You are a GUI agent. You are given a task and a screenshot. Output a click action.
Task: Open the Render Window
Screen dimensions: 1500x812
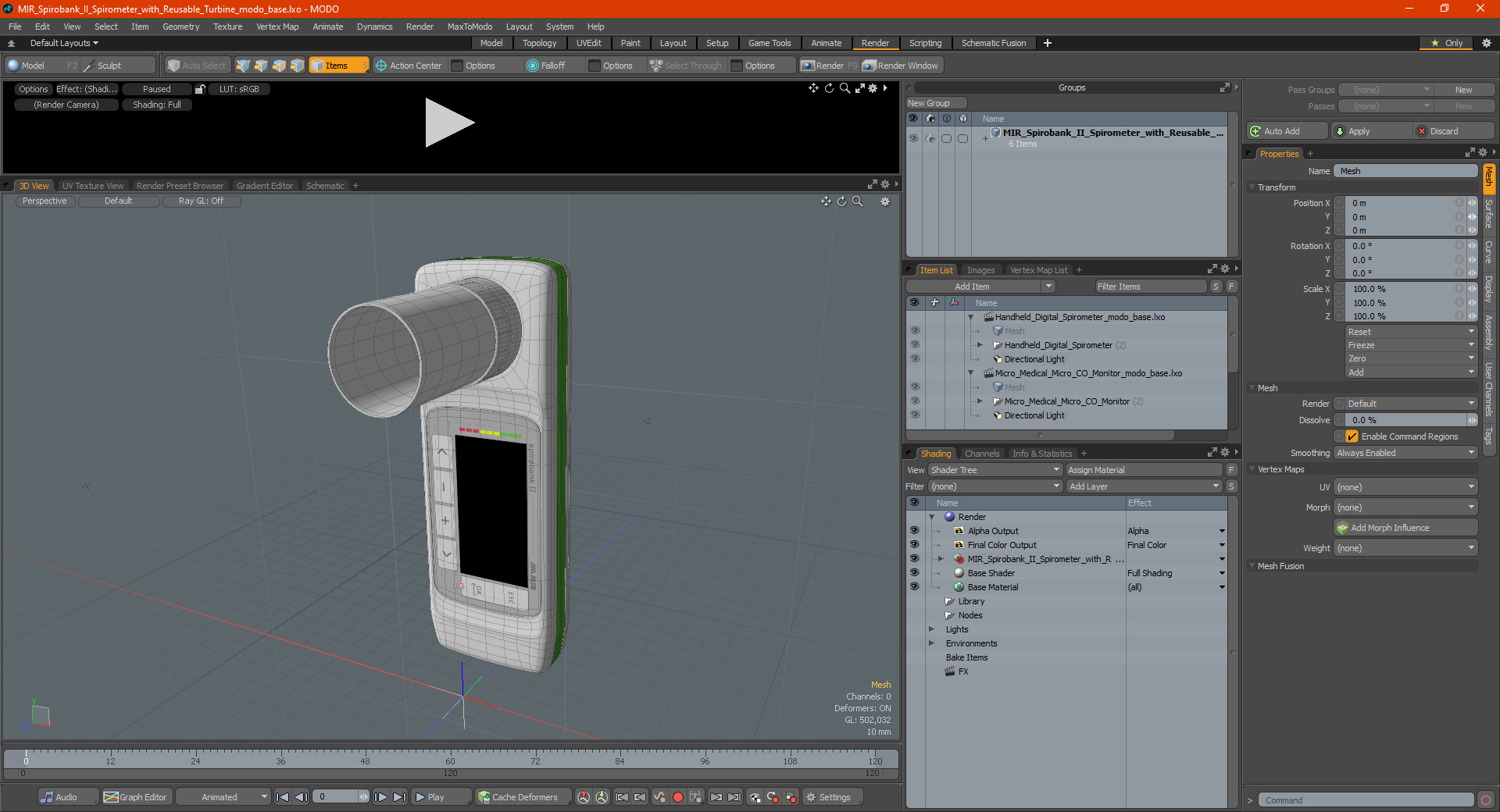click(901, 66)
